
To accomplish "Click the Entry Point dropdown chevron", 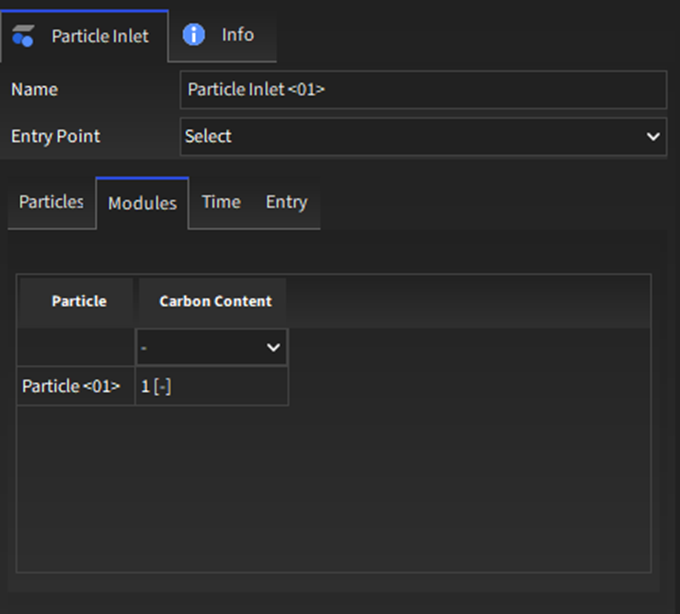I will tap(653, 137).
